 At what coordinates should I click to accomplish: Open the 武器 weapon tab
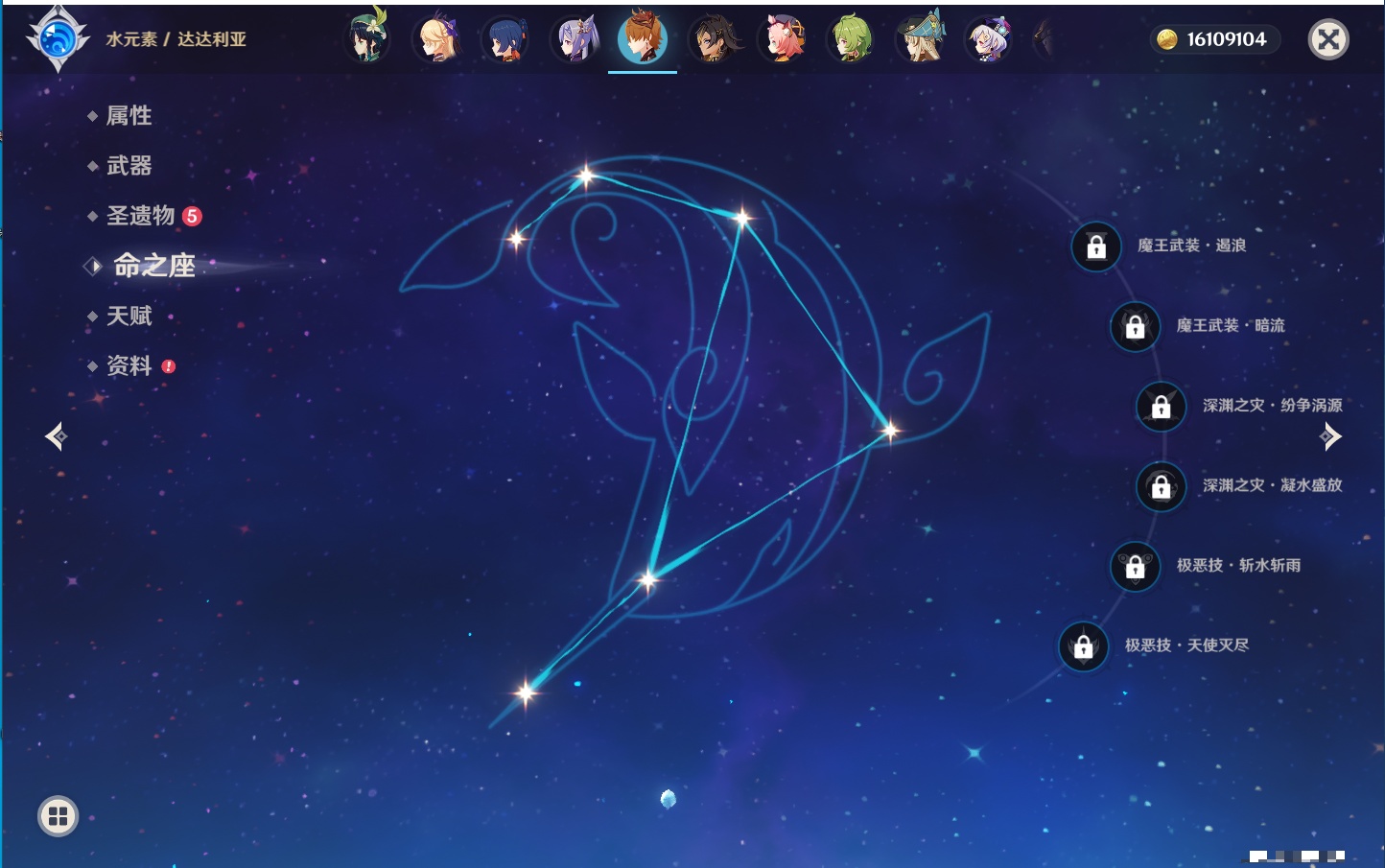click(x=129, y=166)
